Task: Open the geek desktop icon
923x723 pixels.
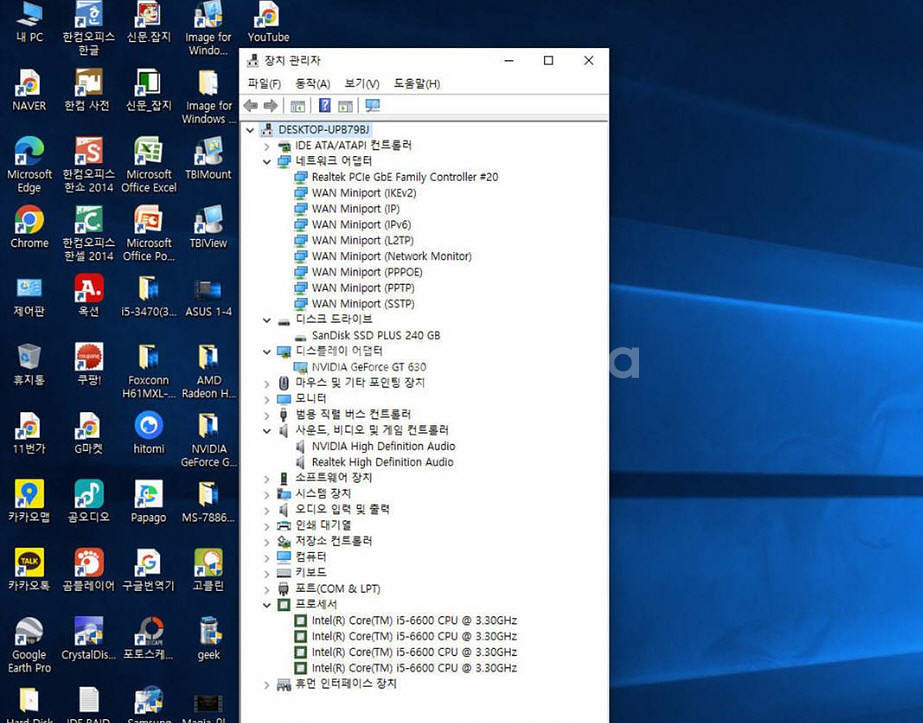Action: [209, 639]
